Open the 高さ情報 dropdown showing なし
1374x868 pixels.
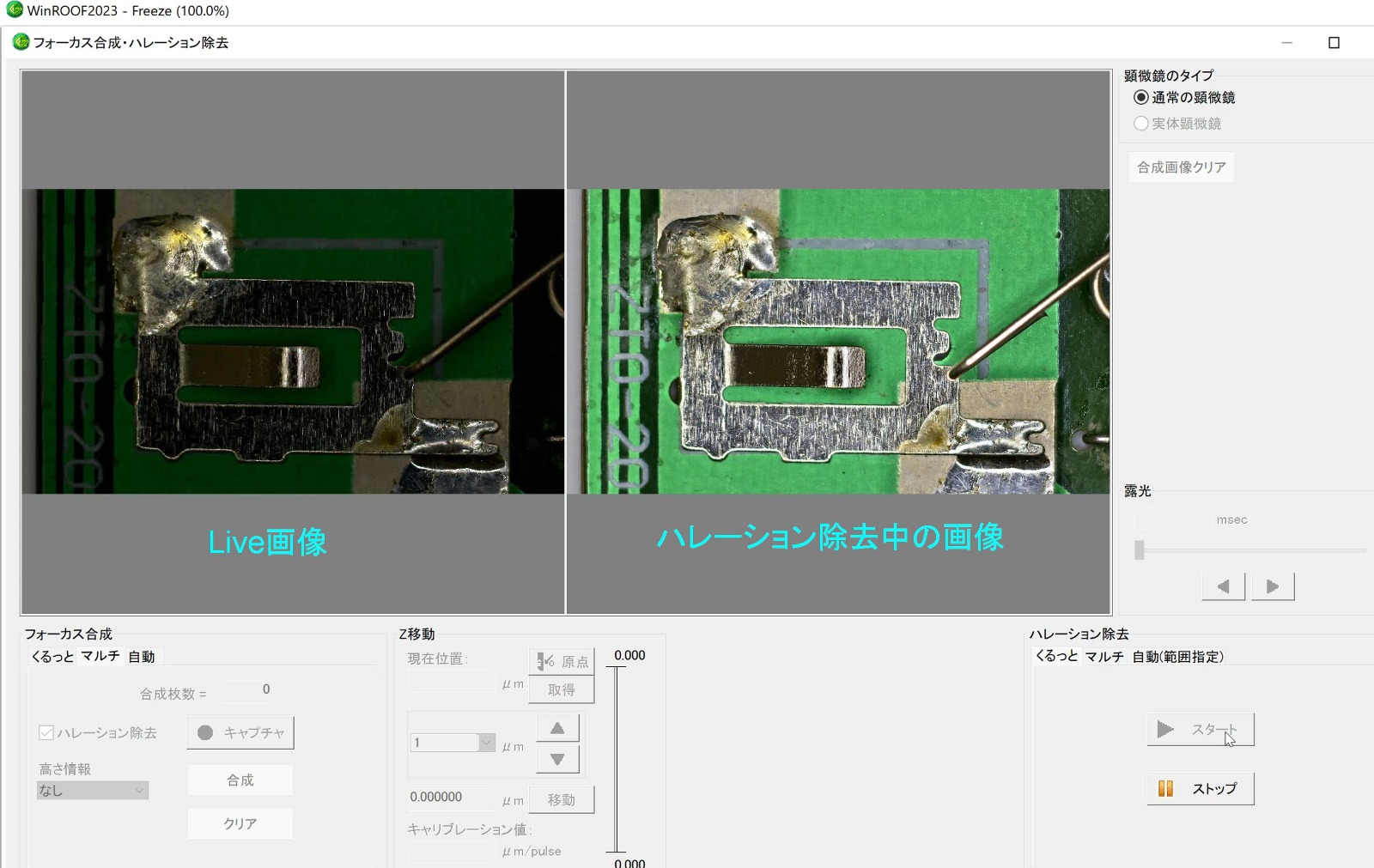93,790
